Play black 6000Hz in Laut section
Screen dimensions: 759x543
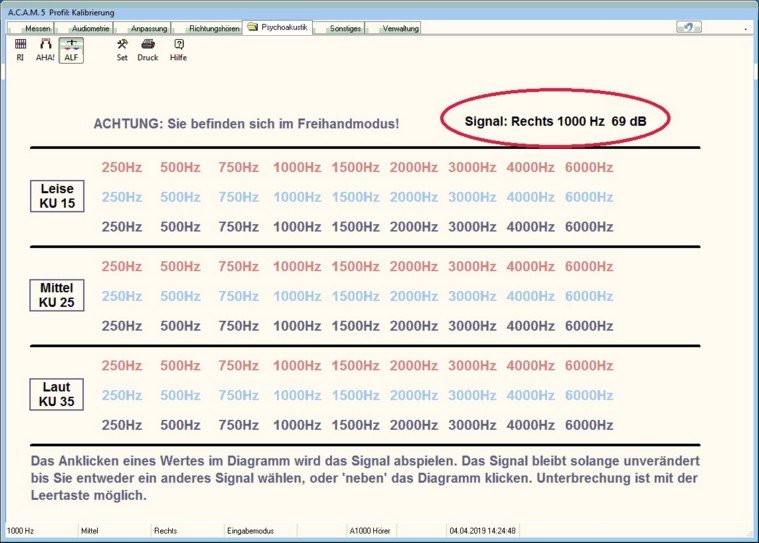[x=589, y=425]
